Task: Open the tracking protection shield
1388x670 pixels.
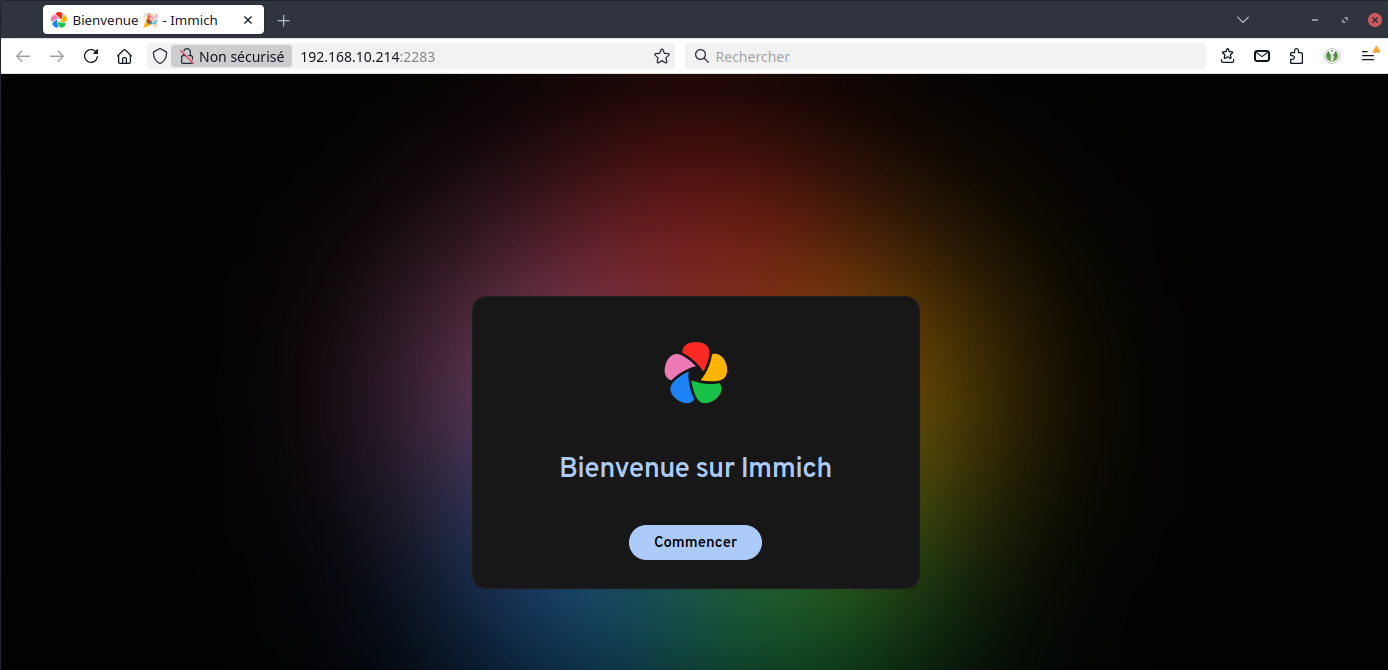Action: pyautogui.click(x=159, y=57)
